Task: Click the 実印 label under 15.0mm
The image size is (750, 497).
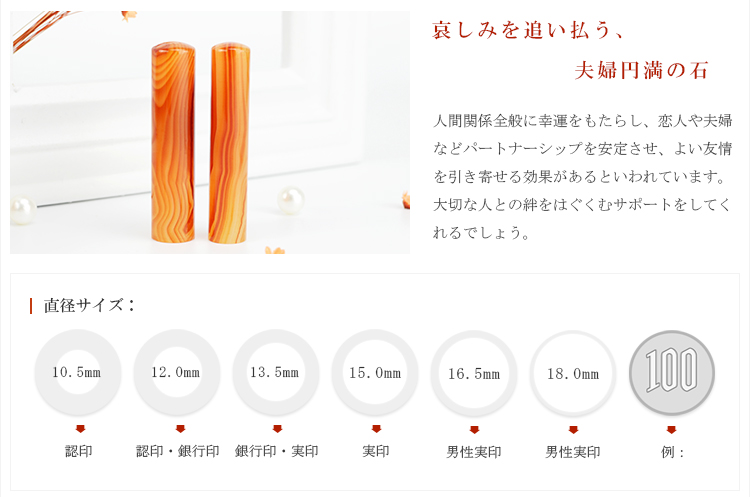Action: (376, 451)
